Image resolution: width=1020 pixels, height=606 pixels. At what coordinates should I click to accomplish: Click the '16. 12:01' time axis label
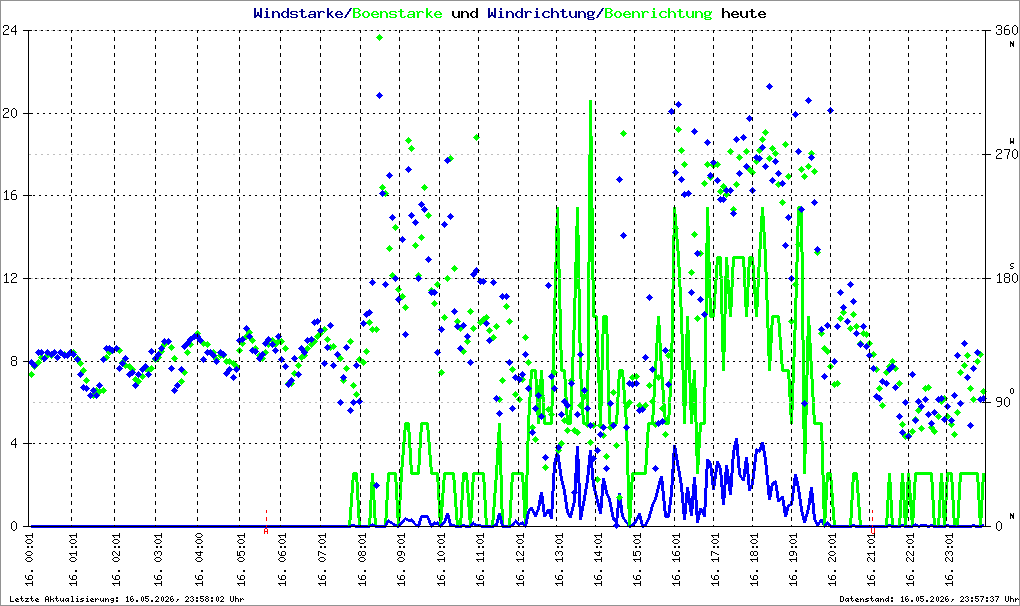(520, 560)
